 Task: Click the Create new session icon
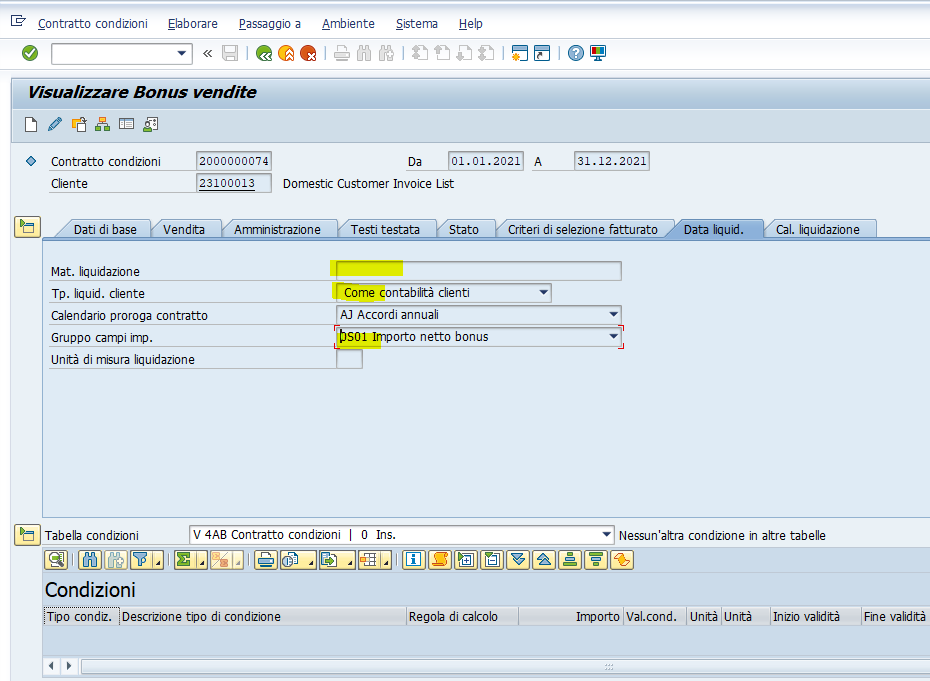click(x=520, y=53)
